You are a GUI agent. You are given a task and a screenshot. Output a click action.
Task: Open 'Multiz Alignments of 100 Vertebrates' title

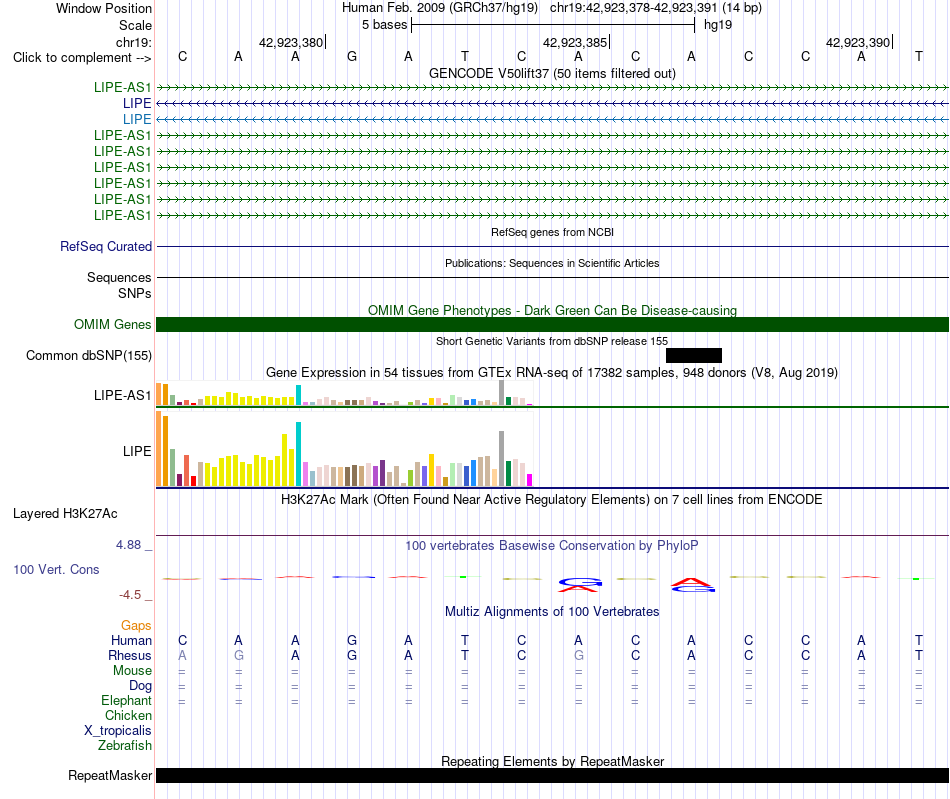[x=552, y=612]
